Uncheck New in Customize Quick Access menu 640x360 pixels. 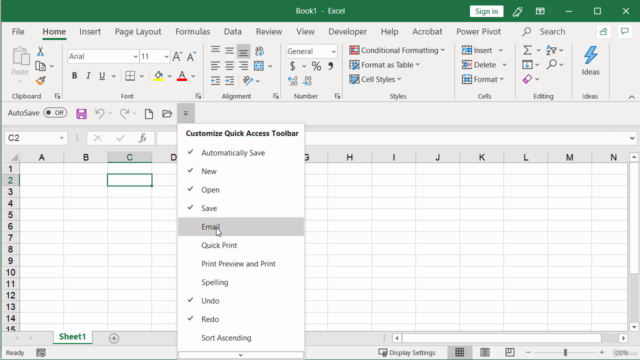click(x=241, y=171)
